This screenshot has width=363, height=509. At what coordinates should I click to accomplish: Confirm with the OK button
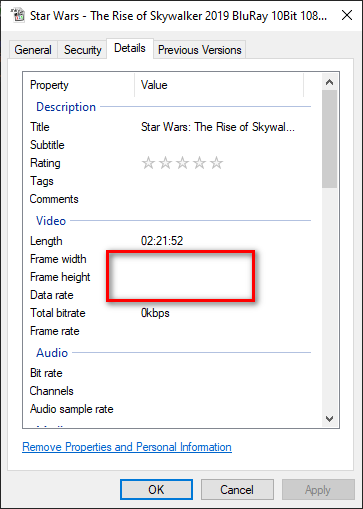pyautogui.click(x=156, y=490)
